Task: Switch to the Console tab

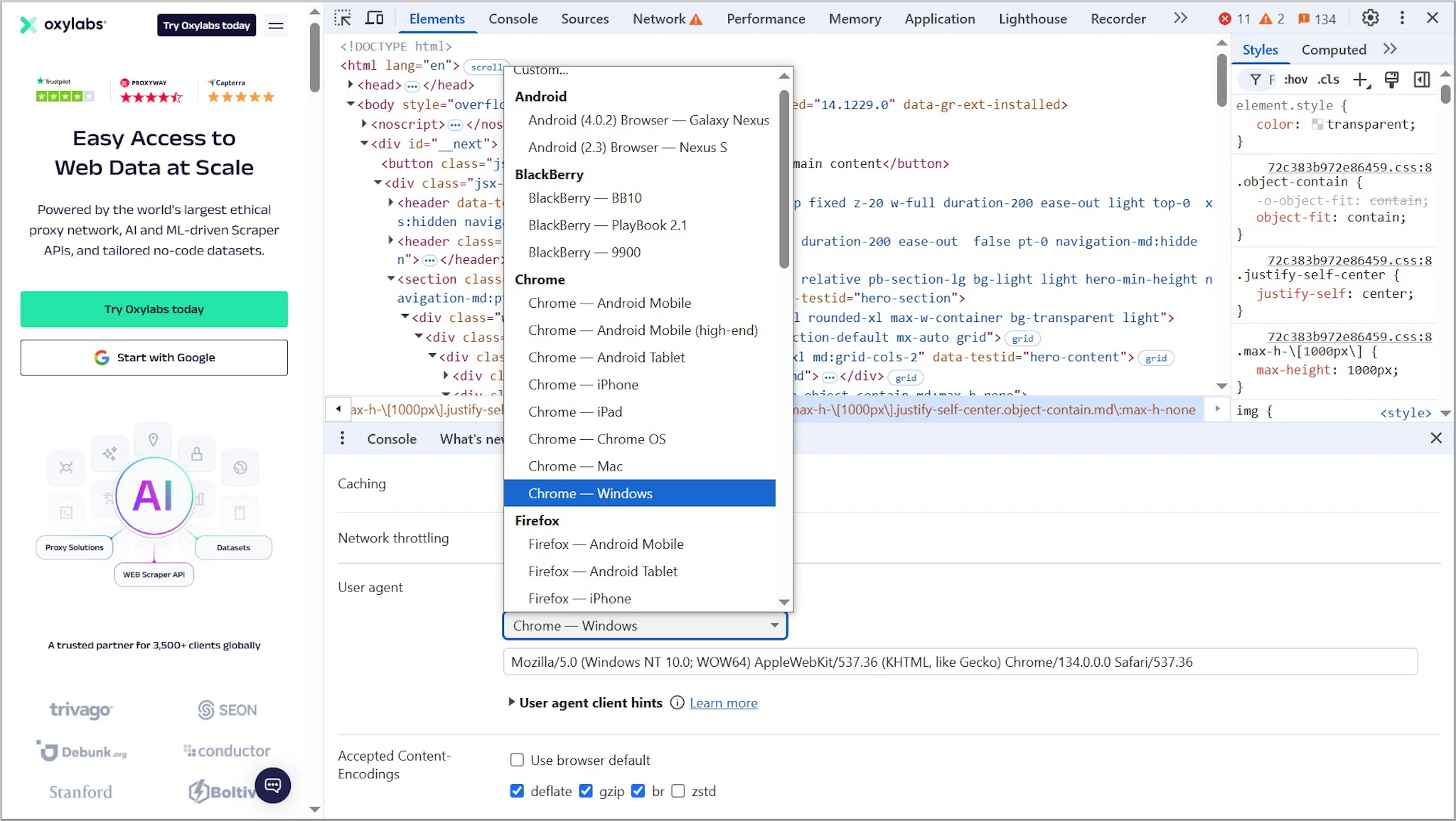Action: (x=513, y=19)
